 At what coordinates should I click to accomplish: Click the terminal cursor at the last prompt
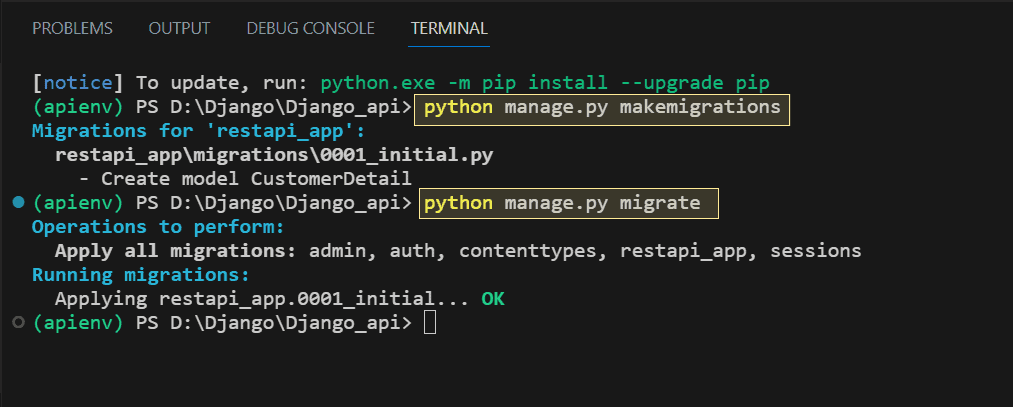coord(430,323)
